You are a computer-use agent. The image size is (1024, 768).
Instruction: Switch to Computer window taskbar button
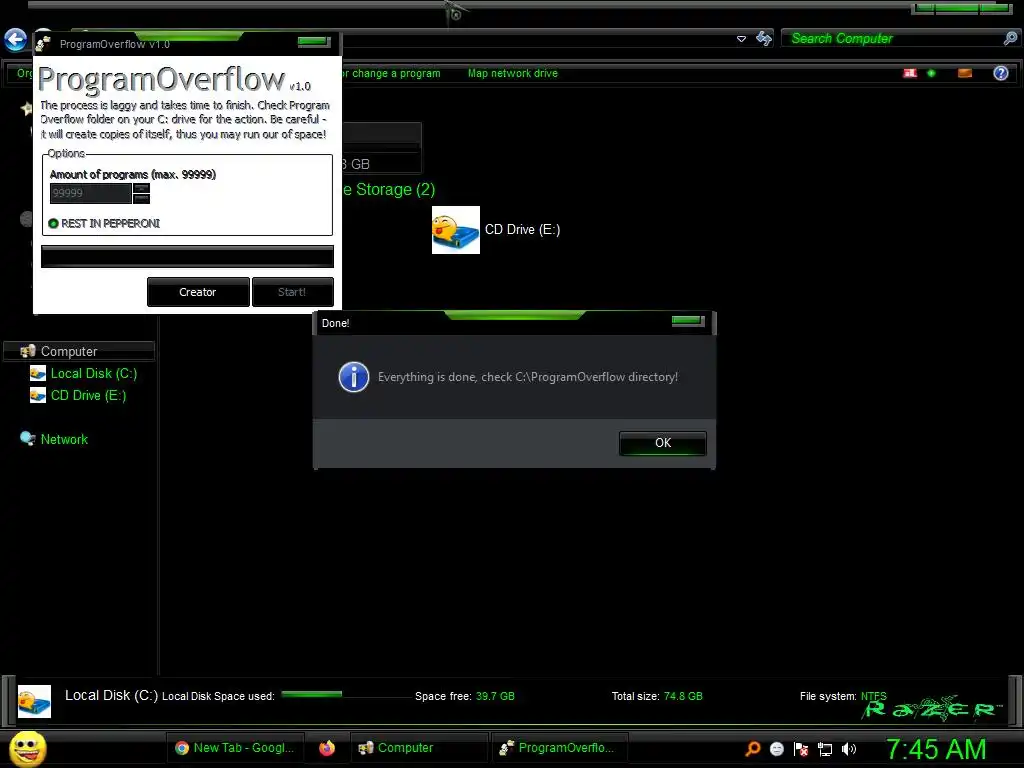pyautogui.click(x=418, y=748)
